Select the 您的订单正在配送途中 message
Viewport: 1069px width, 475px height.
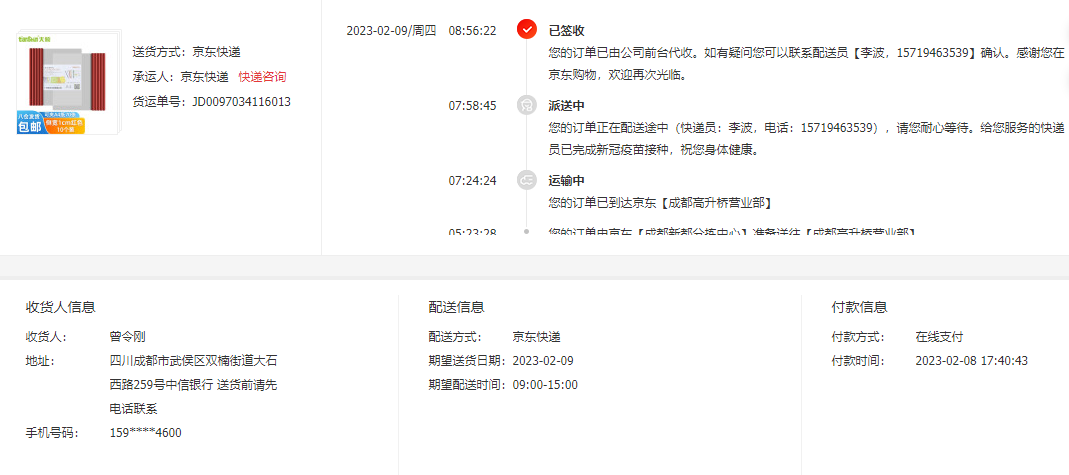tap(809, 138)
